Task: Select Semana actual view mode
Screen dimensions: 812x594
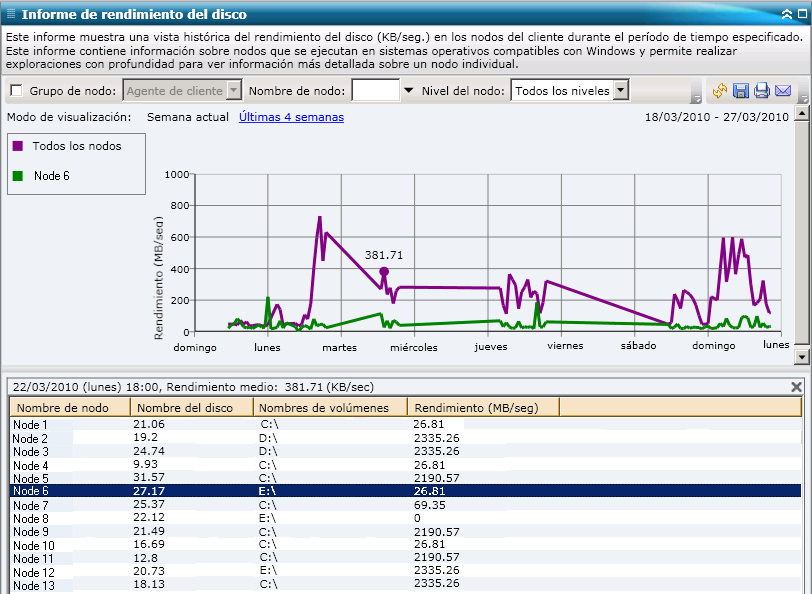Action: pos(188,117)
